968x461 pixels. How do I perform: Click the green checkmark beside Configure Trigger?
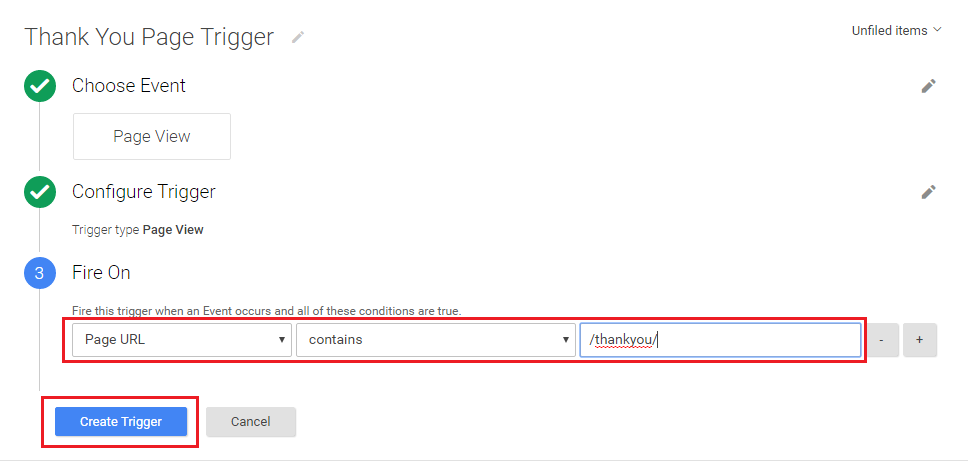(x=39, y=192)
